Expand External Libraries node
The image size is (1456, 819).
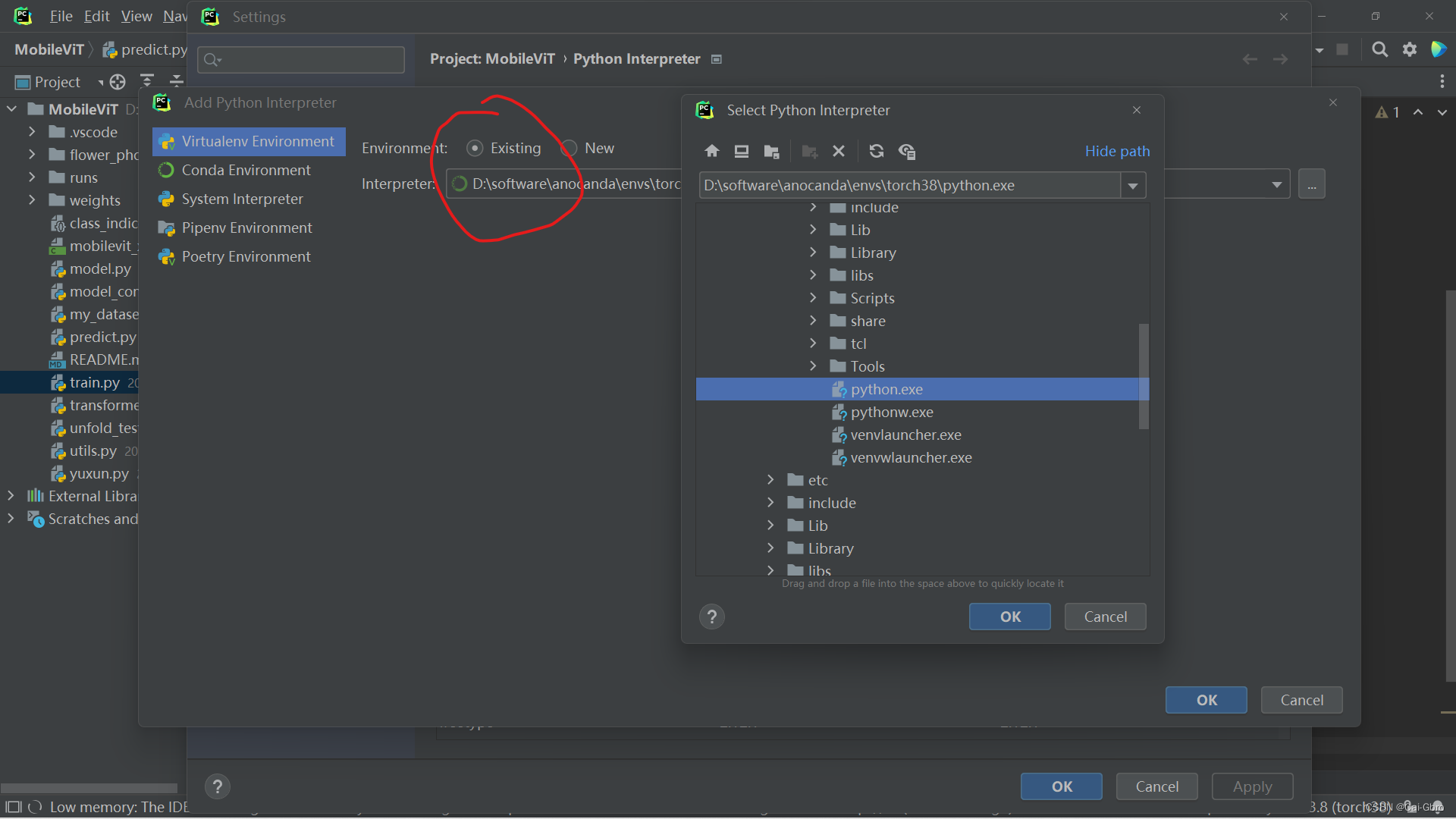click(11, 495)
